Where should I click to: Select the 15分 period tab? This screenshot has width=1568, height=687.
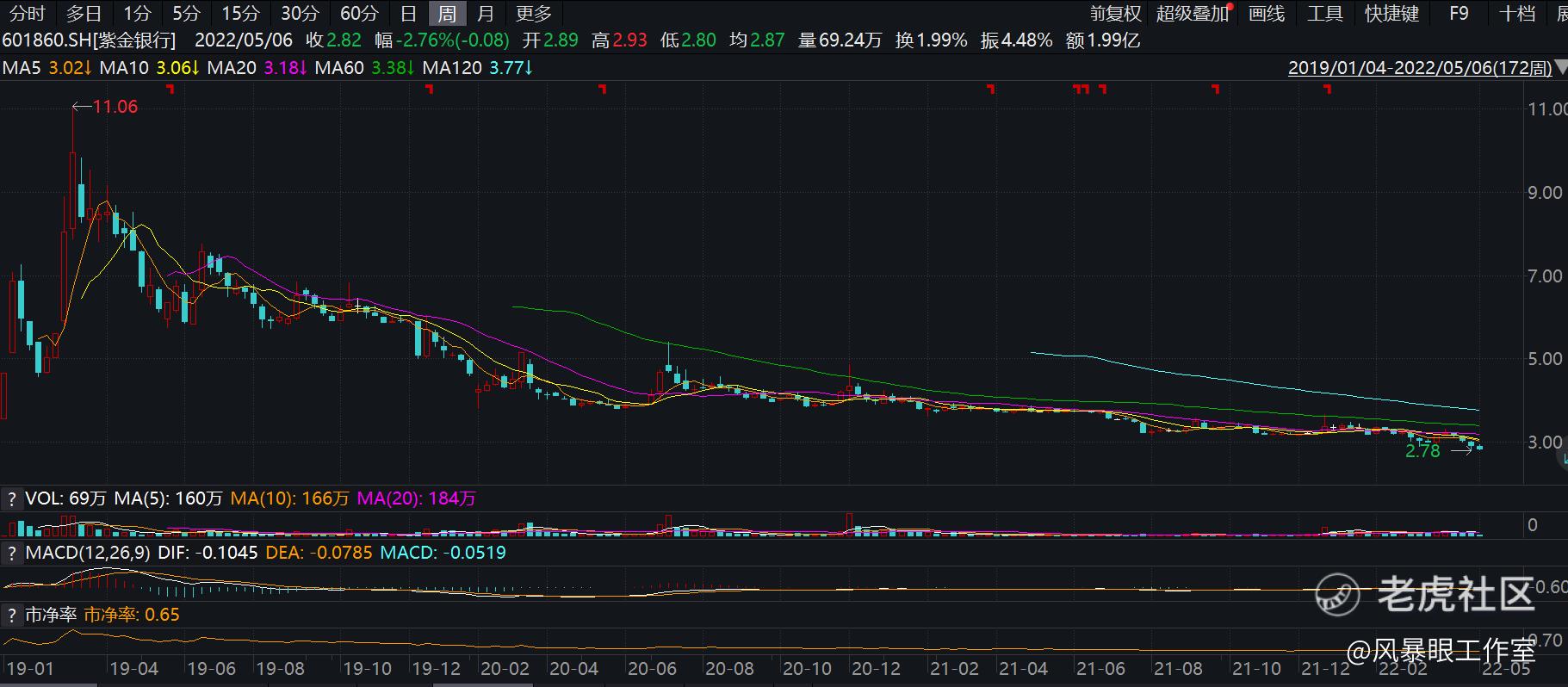pyautogui.click(x=239, y=13)
